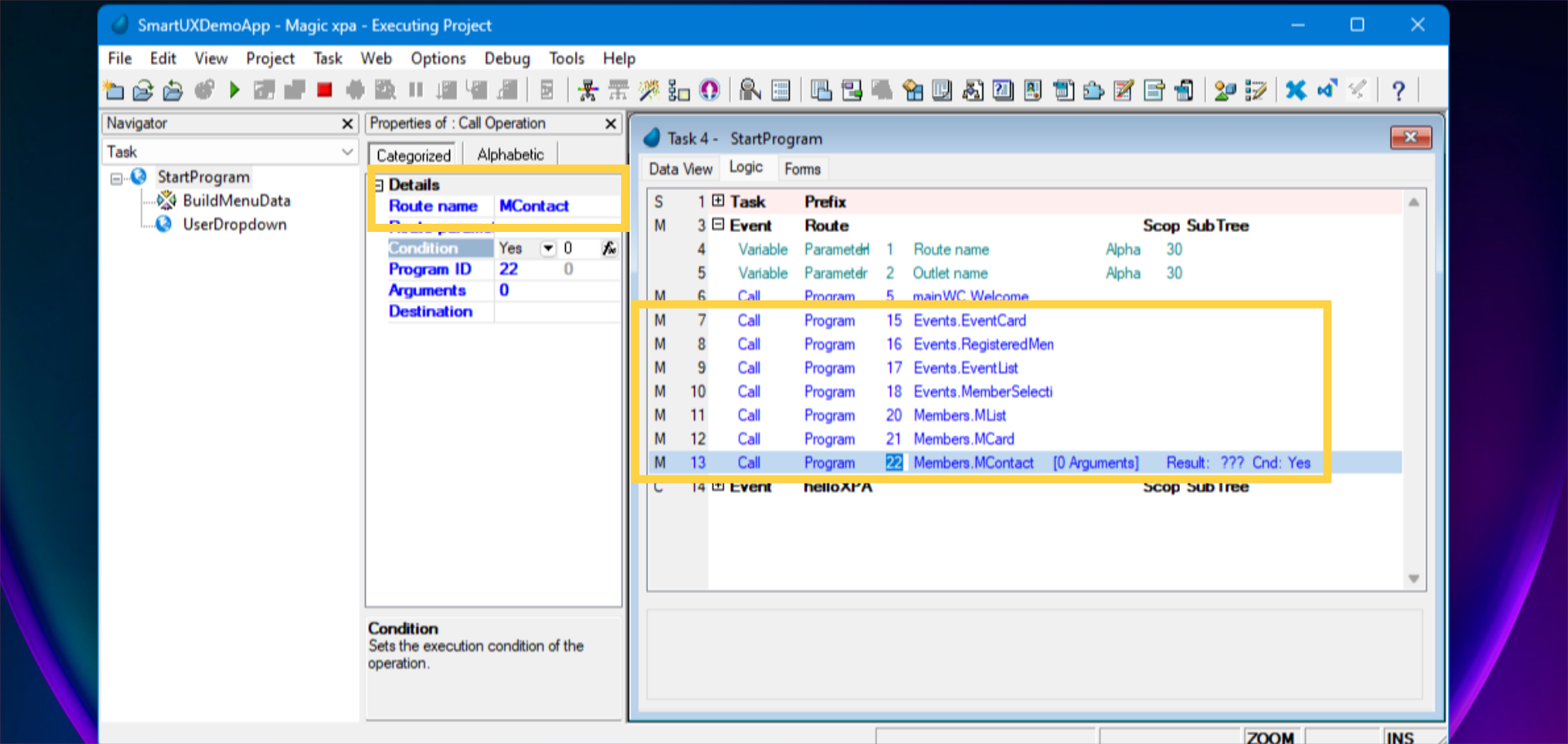Open the Task selector dropdown in Navigator
The width and height of the screenshot is (1568, 744).
click(348, 152)
